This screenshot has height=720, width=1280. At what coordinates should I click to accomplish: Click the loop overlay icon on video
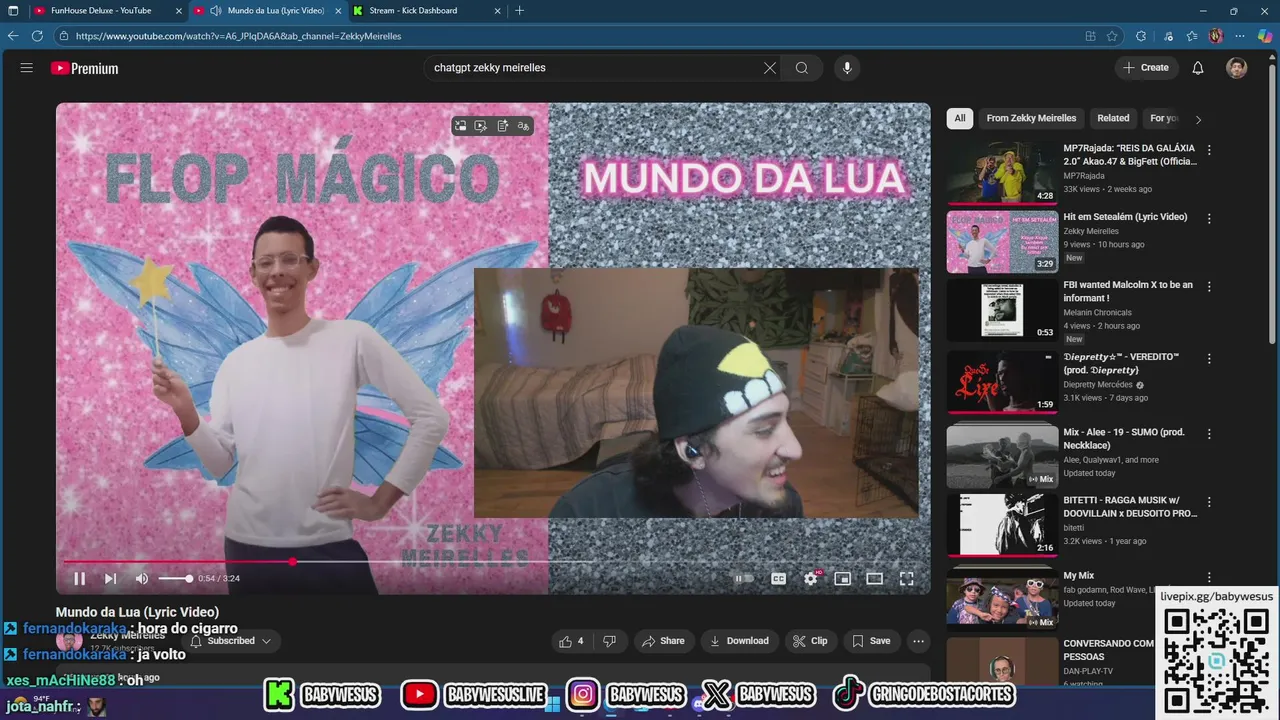click(x=460, y=126)
